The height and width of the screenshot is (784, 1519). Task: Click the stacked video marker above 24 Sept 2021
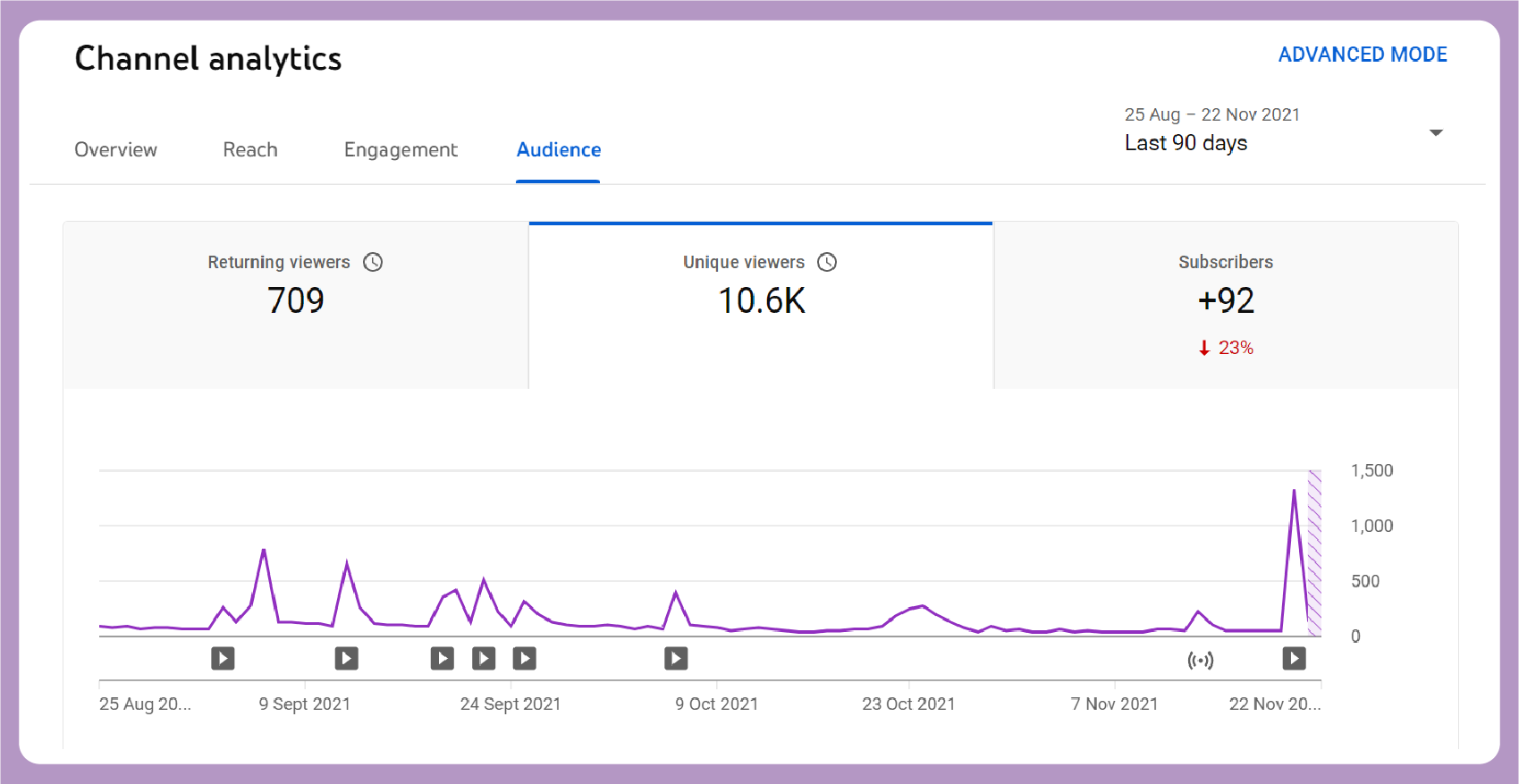(484, 659)
